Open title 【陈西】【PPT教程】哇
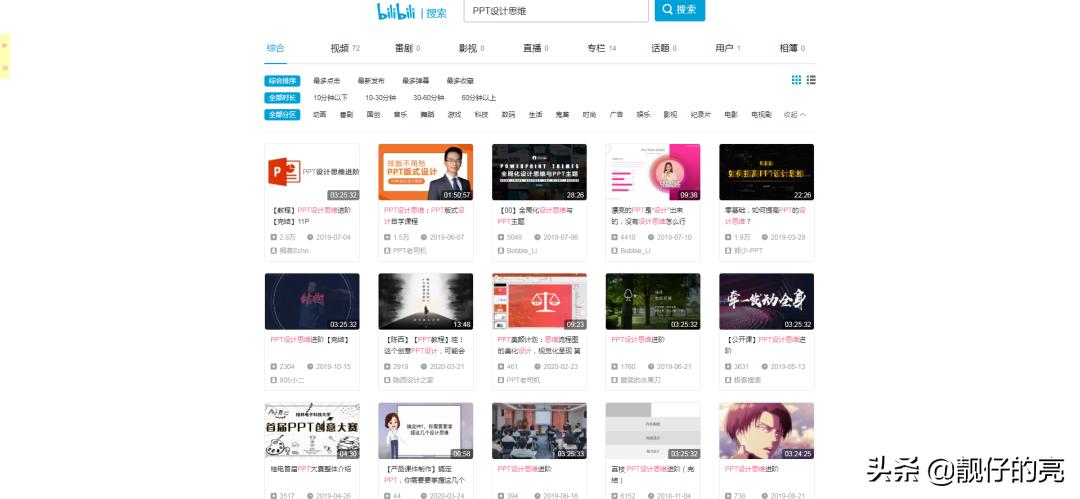1080x499 pixels. coord(424,345)
